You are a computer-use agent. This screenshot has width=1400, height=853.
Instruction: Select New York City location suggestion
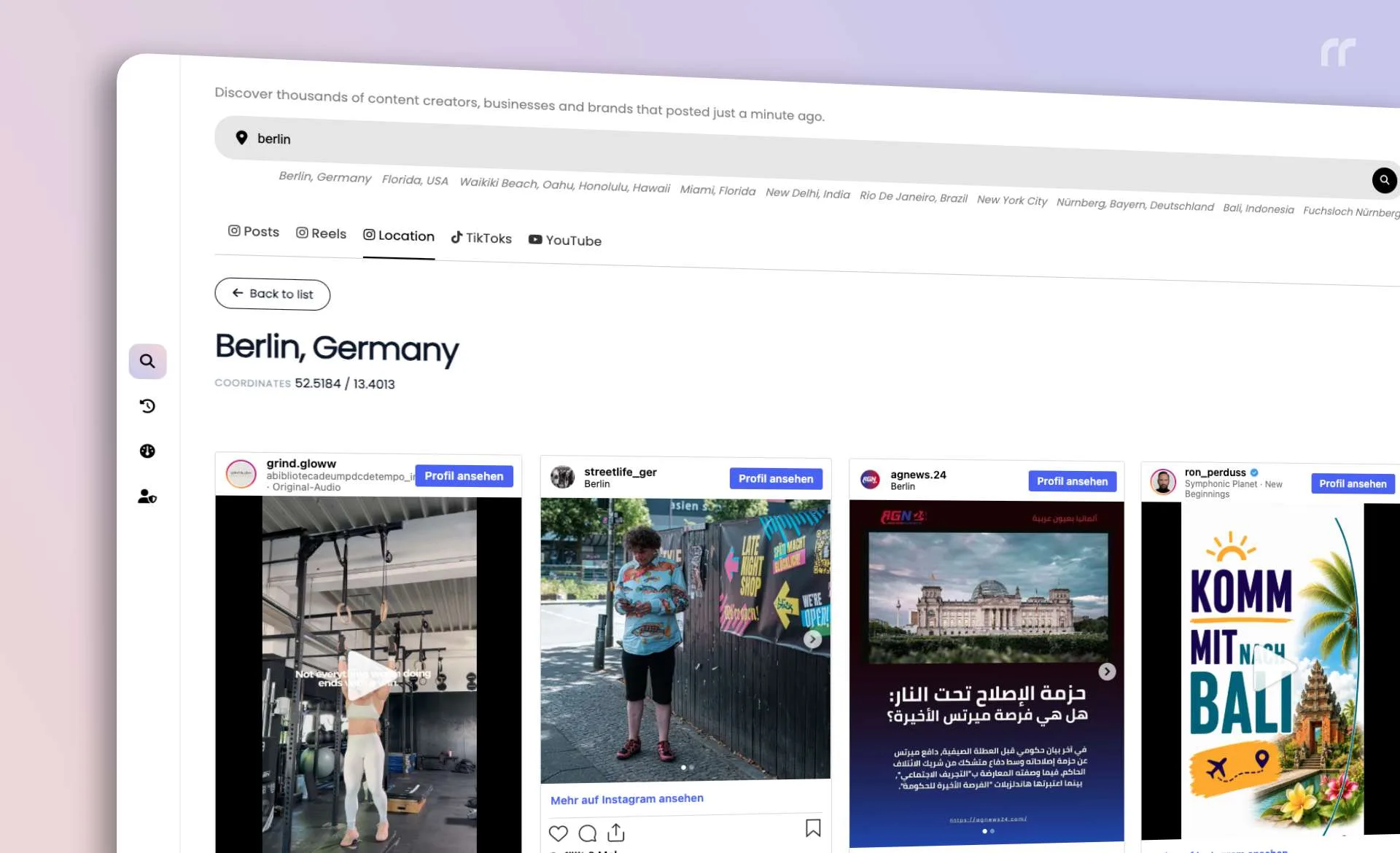click(1012, 200)
